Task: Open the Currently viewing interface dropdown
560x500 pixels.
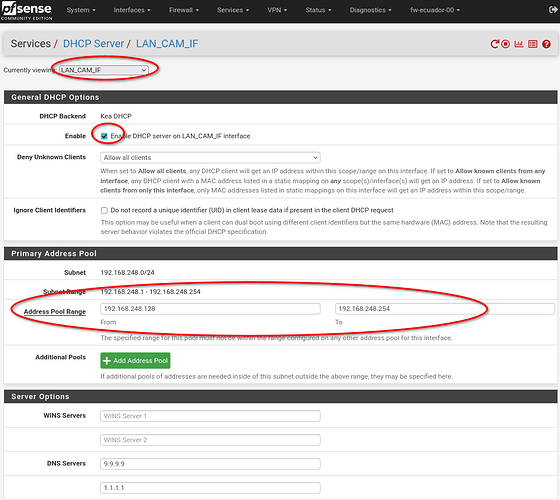Action: pos(104,70)
